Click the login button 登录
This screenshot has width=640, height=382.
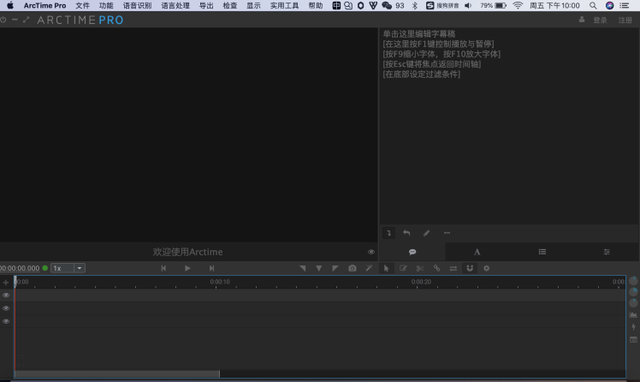[600, 20]
